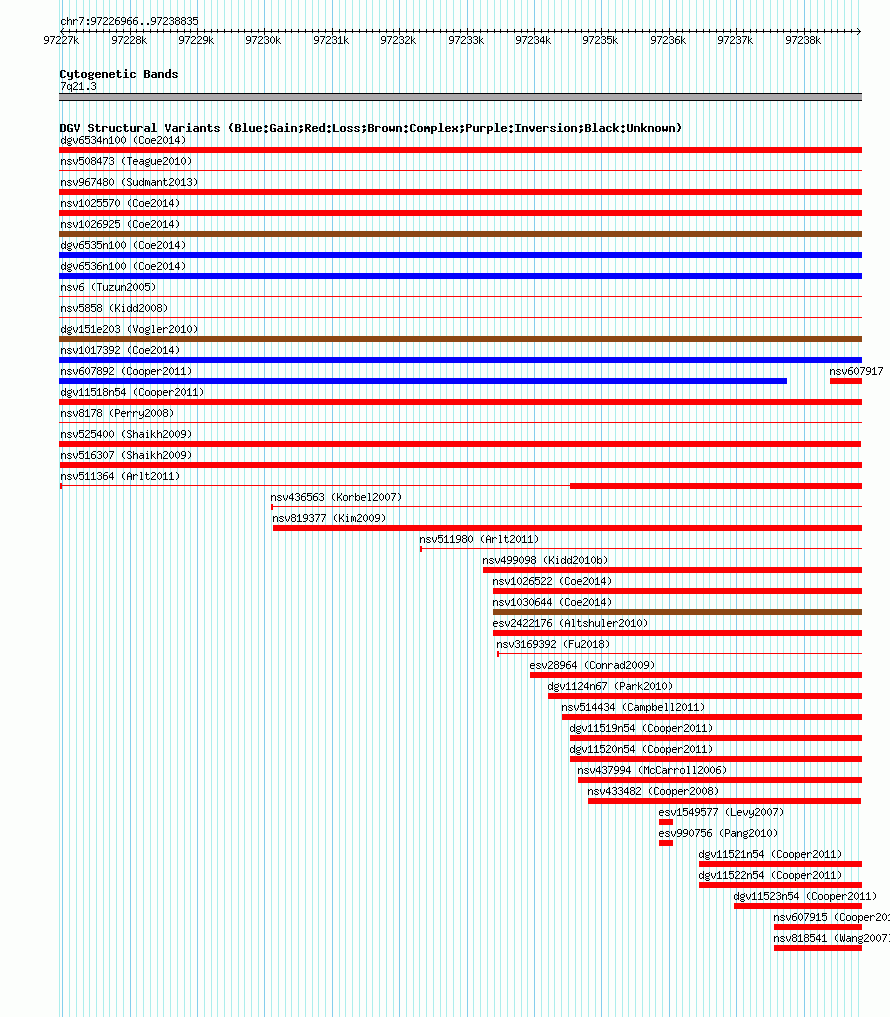Click the 97233k ruler tick label

(466, 40)
